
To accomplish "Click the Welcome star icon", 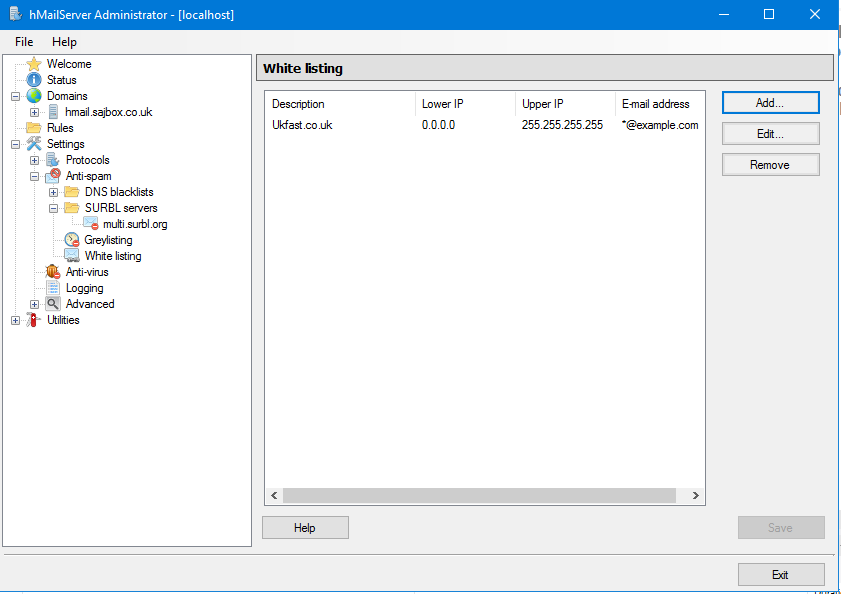I will tap(34, 64).
